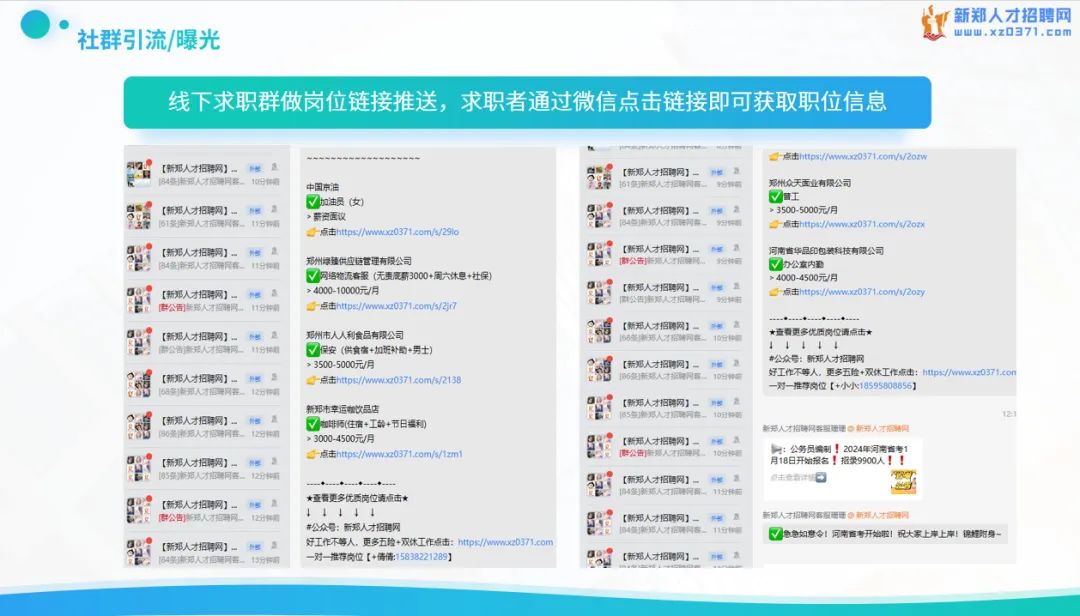
Task: Open the https://www.xz0371.com/s/1zm1 link
Action: (399, 454)
